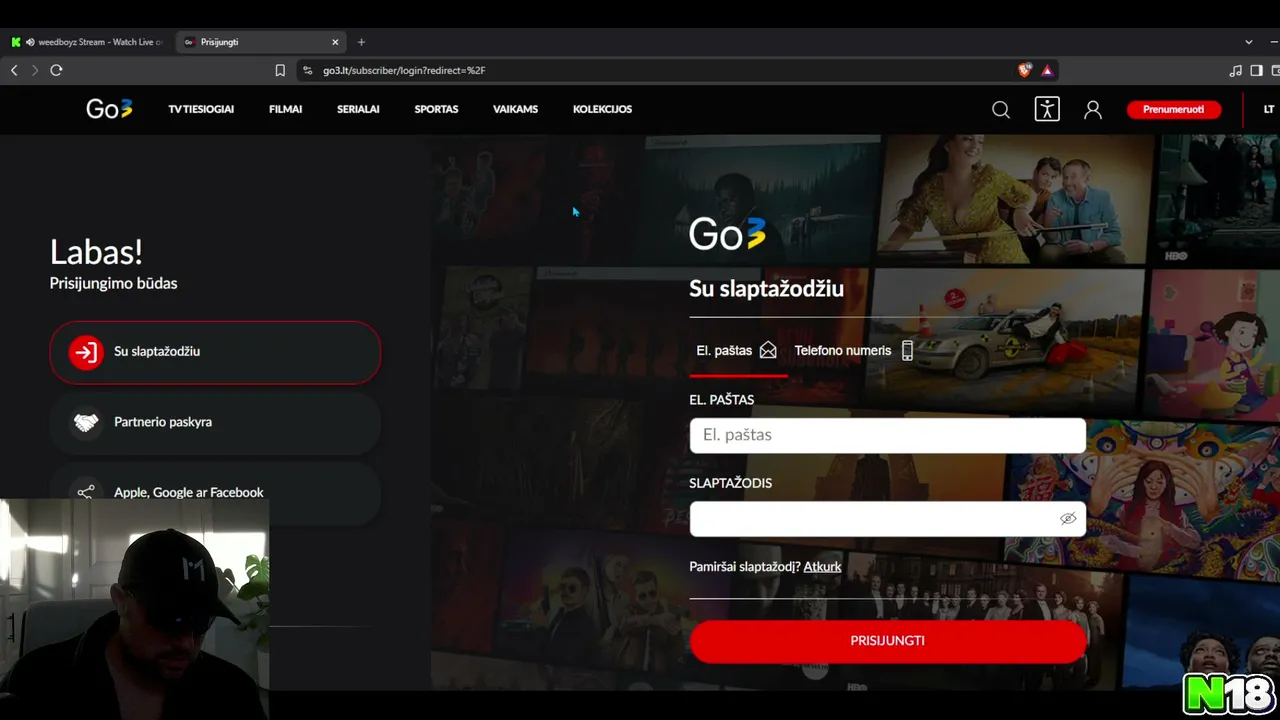This screenshot has width=1280, height=720.
Task: Select the Prisijungti browser tab
Action: 262,42
